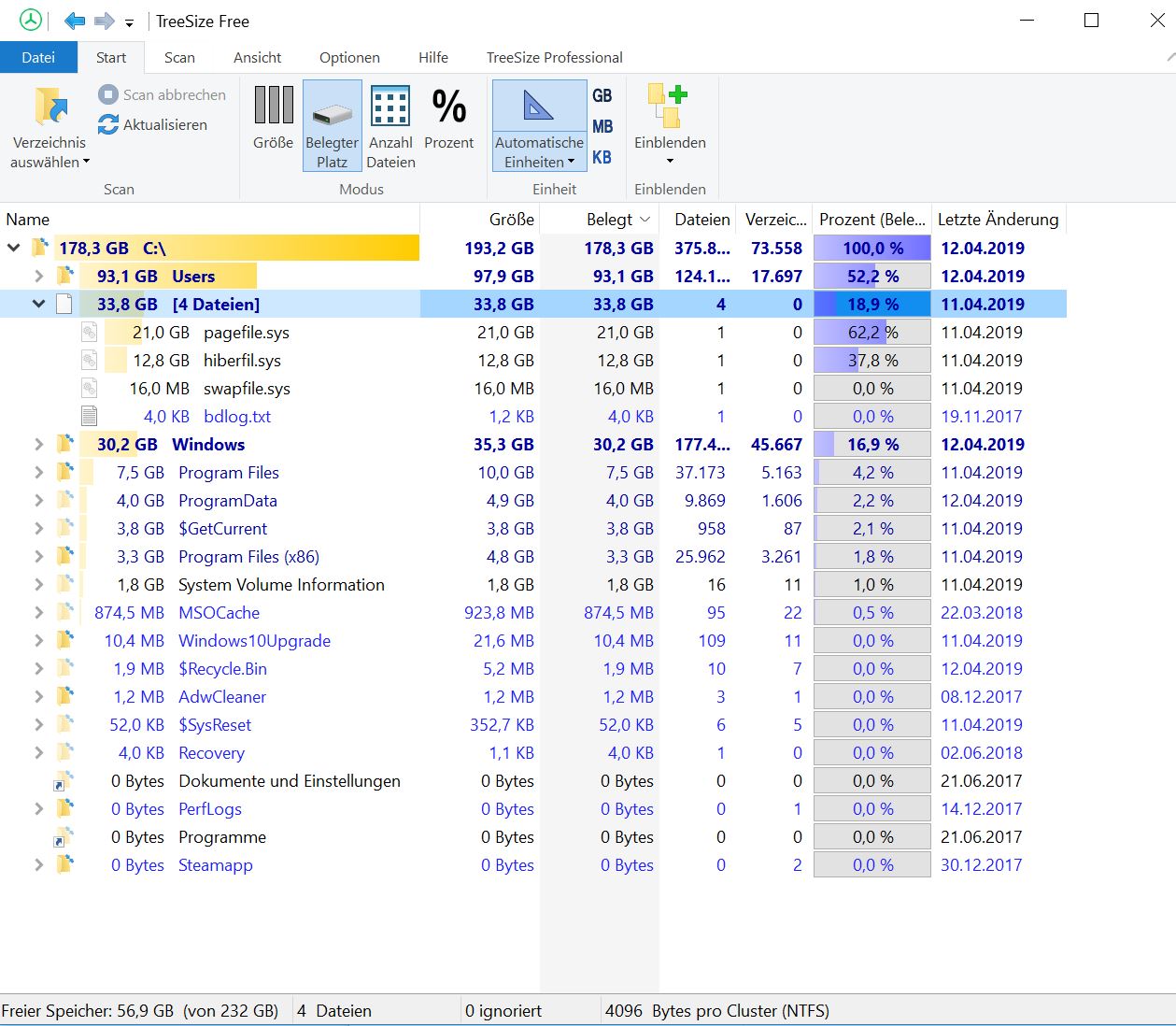Click the Steamapp folder icon
Viewport: 1176px width, 1026px height.
64,864
